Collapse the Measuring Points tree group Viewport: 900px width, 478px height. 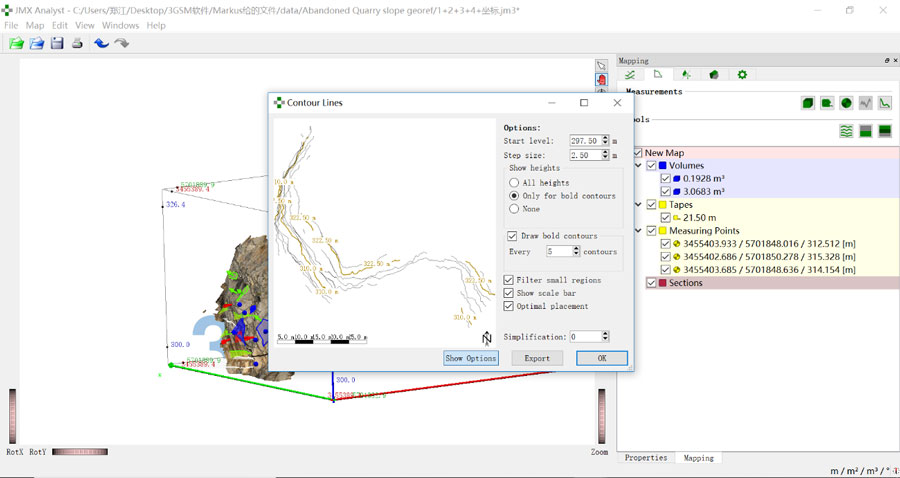tap(638, 231)
